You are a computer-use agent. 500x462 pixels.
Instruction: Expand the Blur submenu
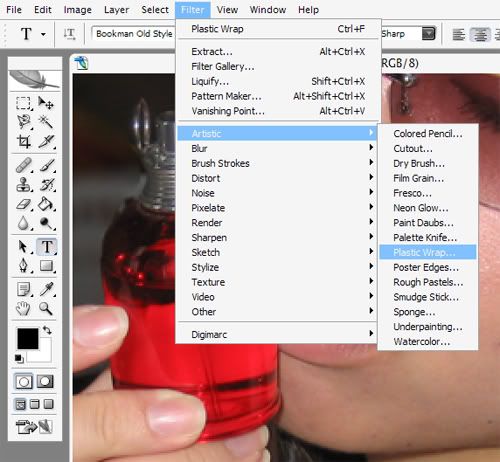click(x=277, y=148)
